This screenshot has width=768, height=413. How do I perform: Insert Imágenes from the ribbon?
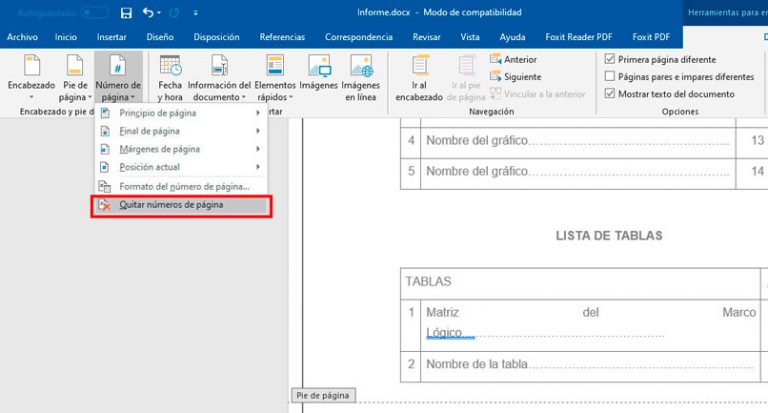pyautogui.click(x=319, y=66)
